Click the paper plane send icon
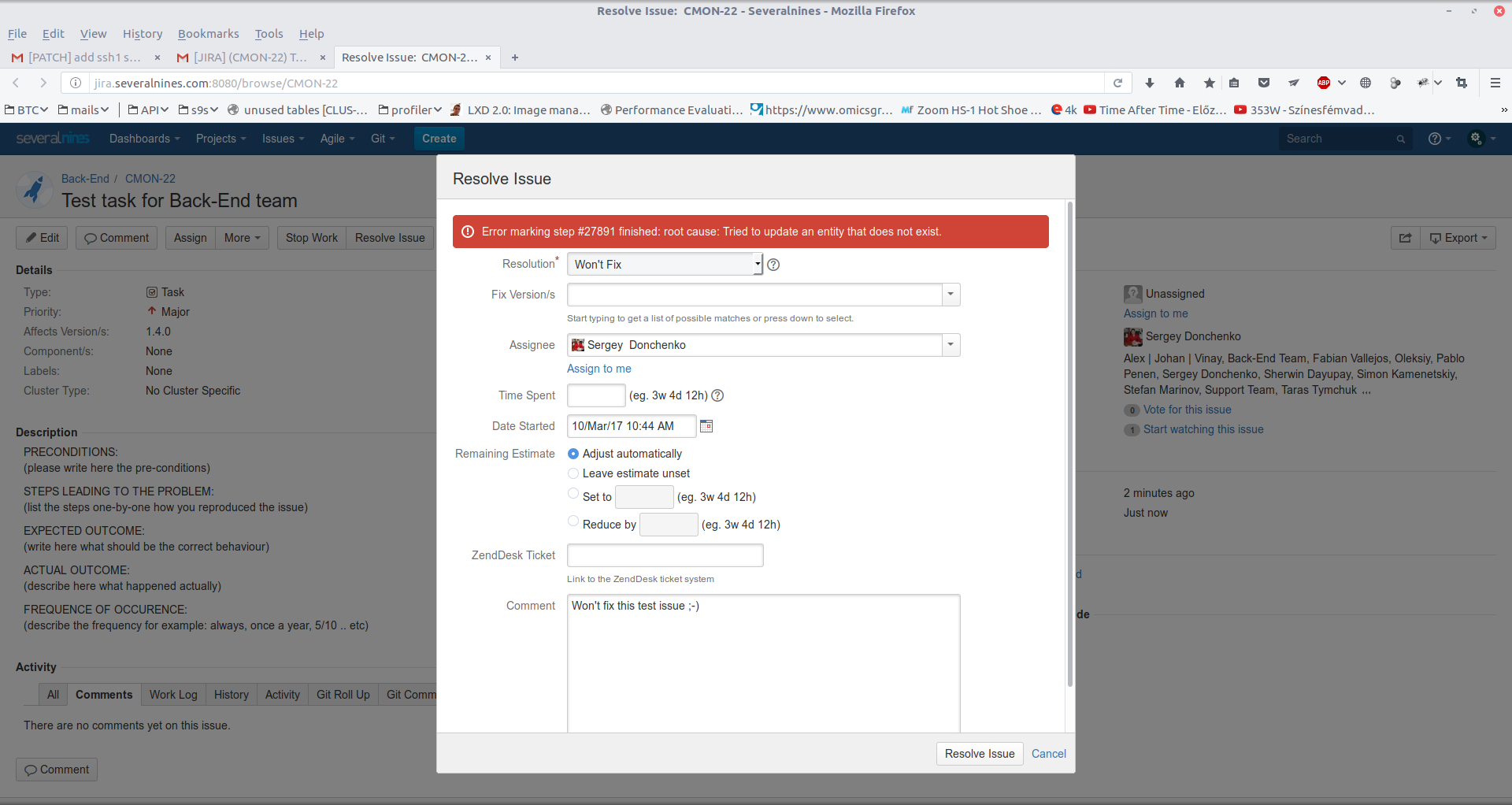 click(x=1294, y=83)
